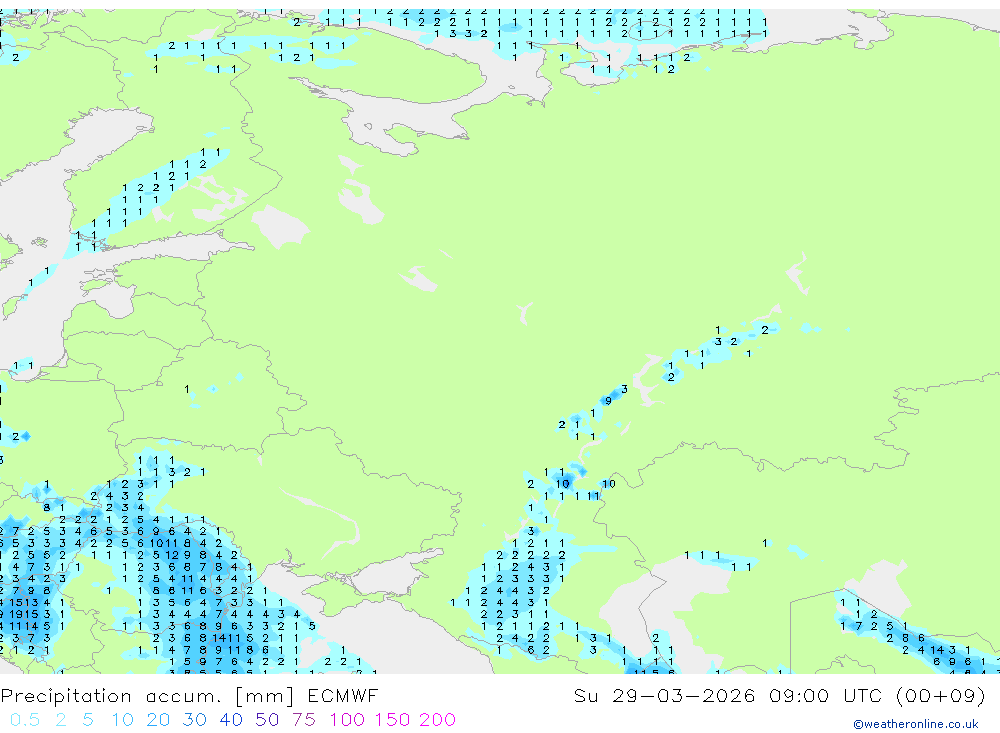Click the 75 mm legend value
The image size is (1000, 733).
(304, 720)
